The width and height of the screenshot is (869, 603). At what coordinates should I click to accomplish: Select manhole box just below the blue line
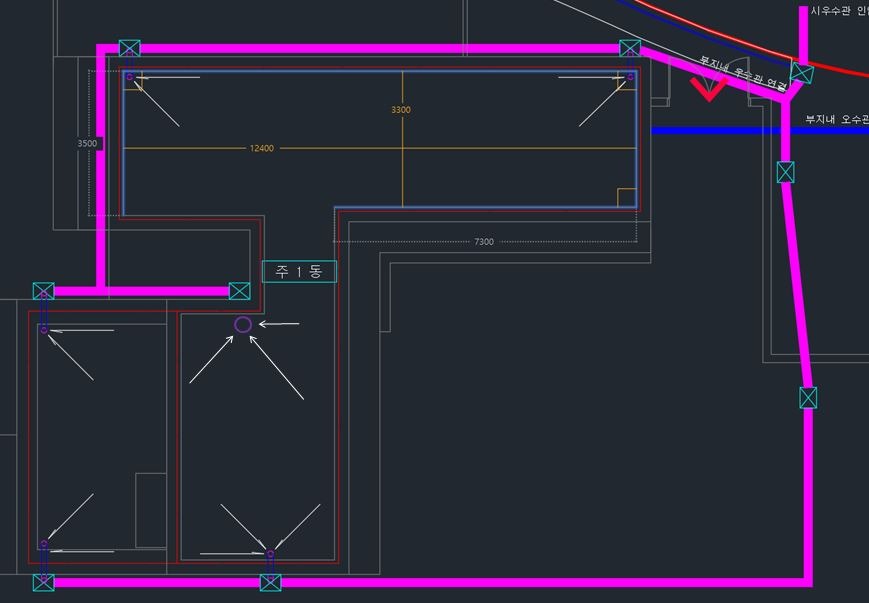coord(786,172)
